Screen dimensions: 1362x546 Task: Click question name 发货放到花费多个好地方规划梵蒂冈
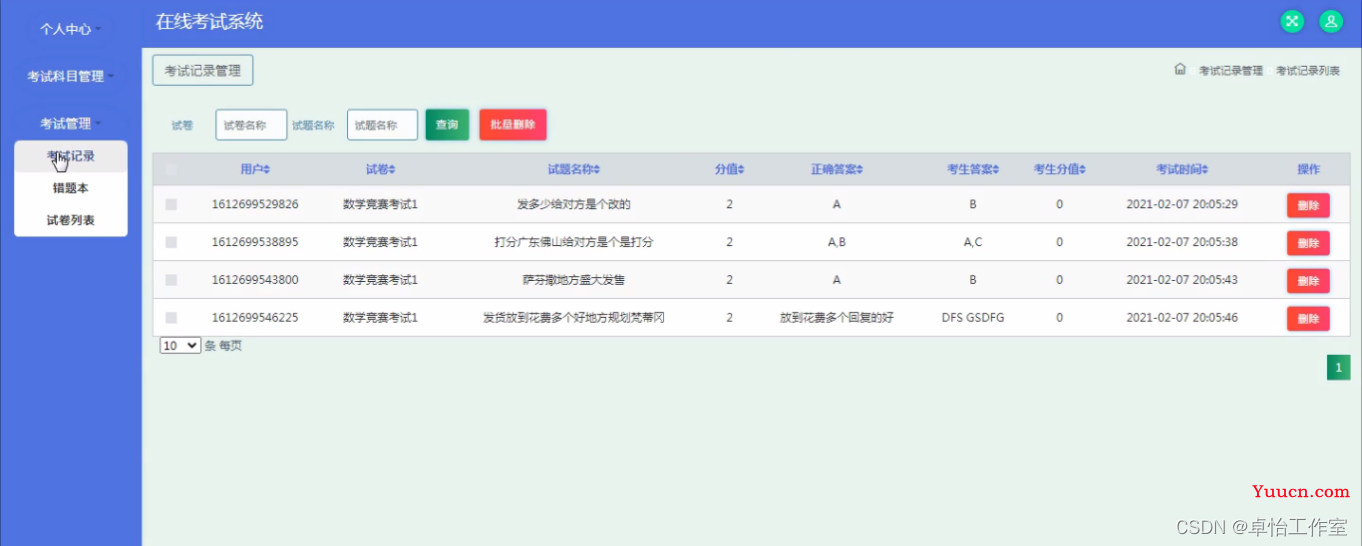click(x=574, y=318)
